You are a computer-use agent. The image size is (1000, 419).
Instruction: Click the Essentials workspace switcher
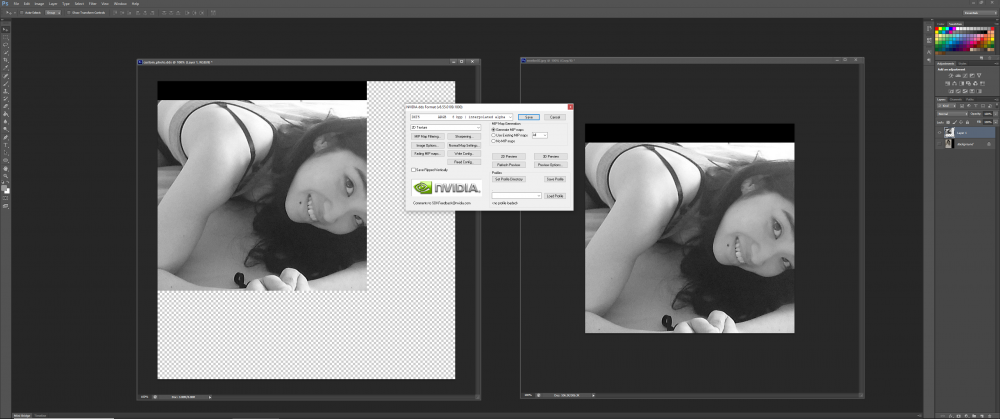click(979, 12)
